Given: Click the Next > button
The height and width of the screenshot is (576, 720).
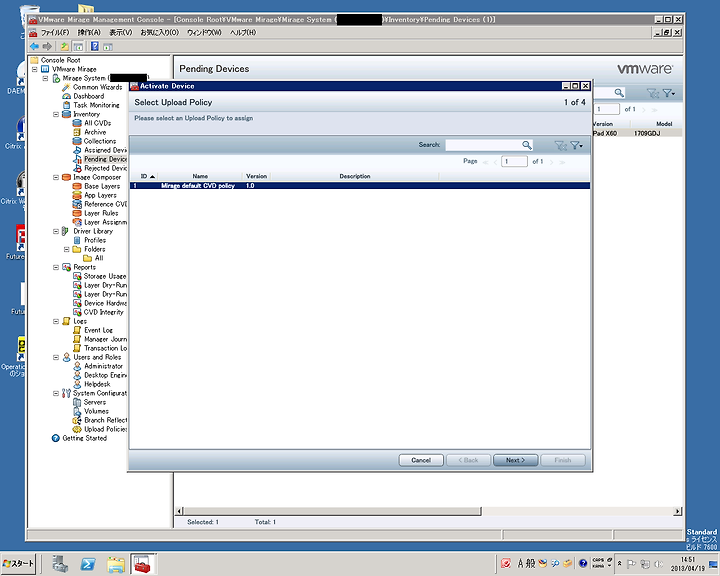Looking at the screenshot, I should pos(515,460).
